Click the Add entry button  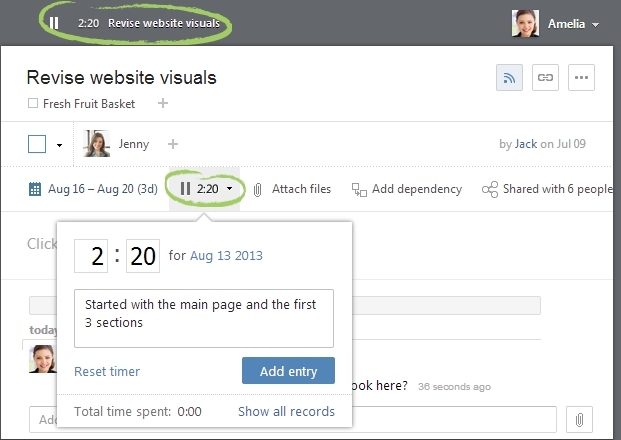(x=288, y=371)
